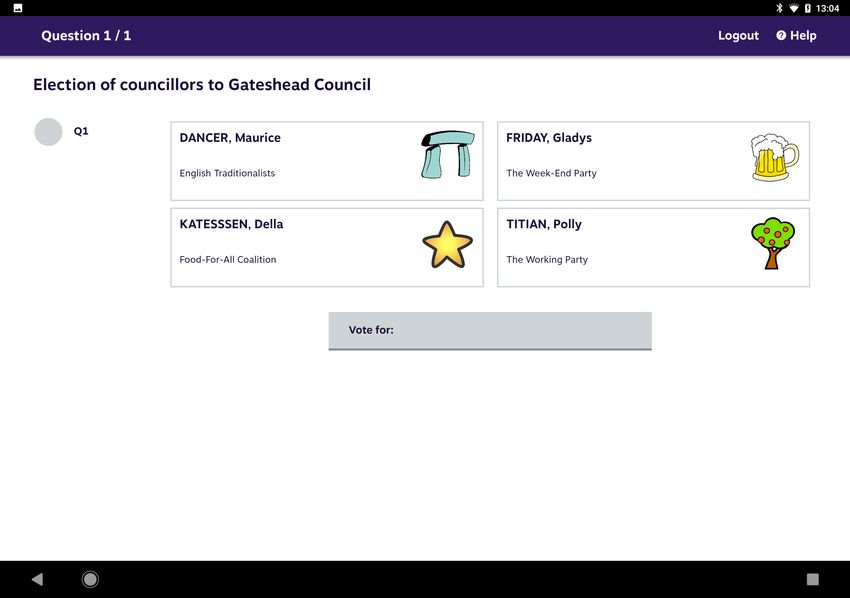The image size is (850, 598).
Task: Click the Help question mark icon
Action: (781, 35)
